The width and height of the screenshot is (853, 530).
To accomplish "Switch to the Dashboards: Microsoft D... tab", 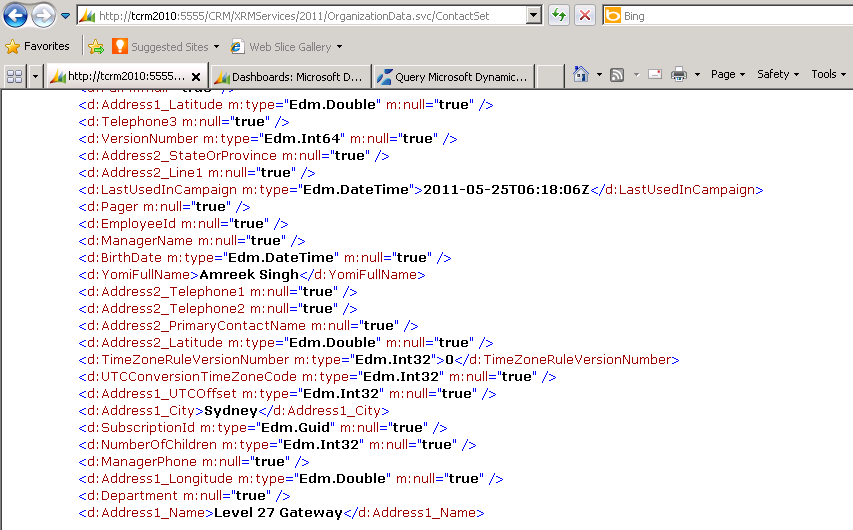I will click(289, 77).
